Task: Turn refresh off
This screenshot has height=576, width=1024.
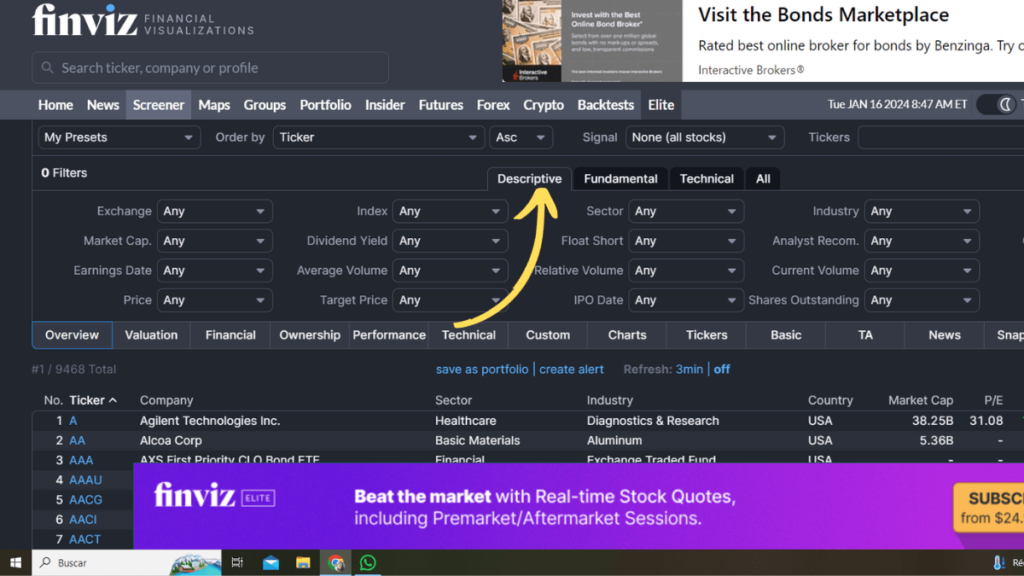Action: click(722, 370)
